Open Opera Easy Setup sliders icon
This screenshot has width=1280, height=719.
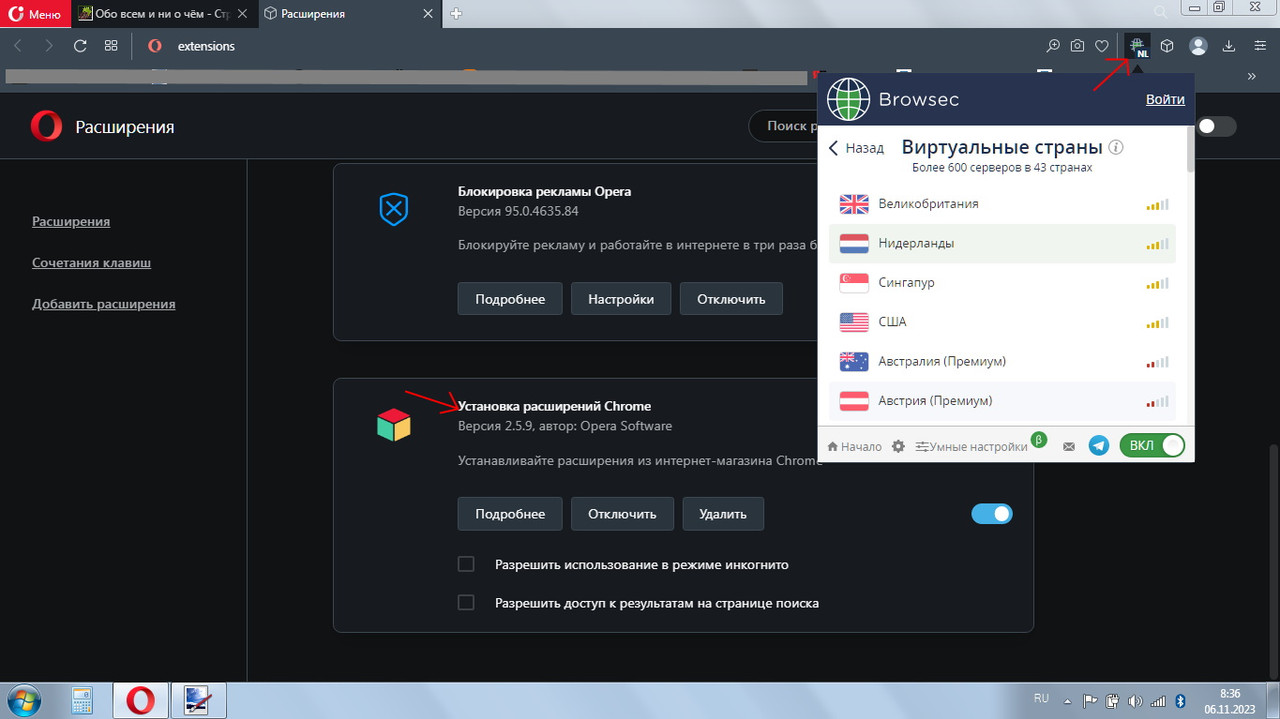[1259, 46]
